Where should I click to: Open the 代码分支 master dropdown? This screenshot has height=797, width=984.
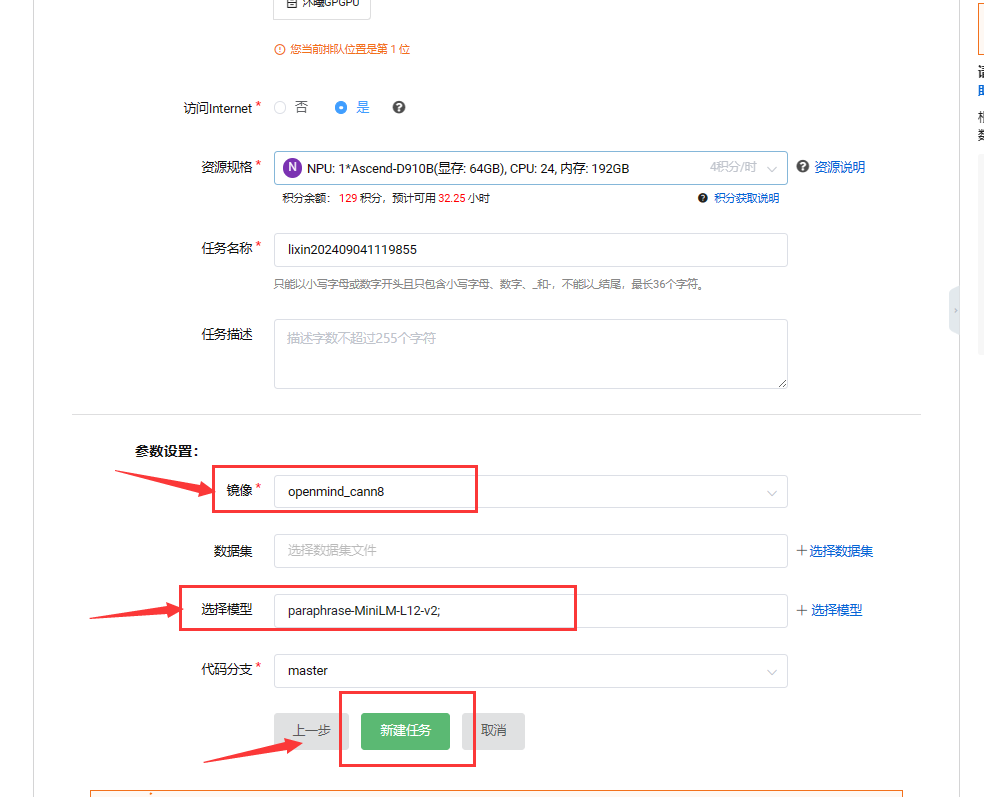tap(530, 671)
